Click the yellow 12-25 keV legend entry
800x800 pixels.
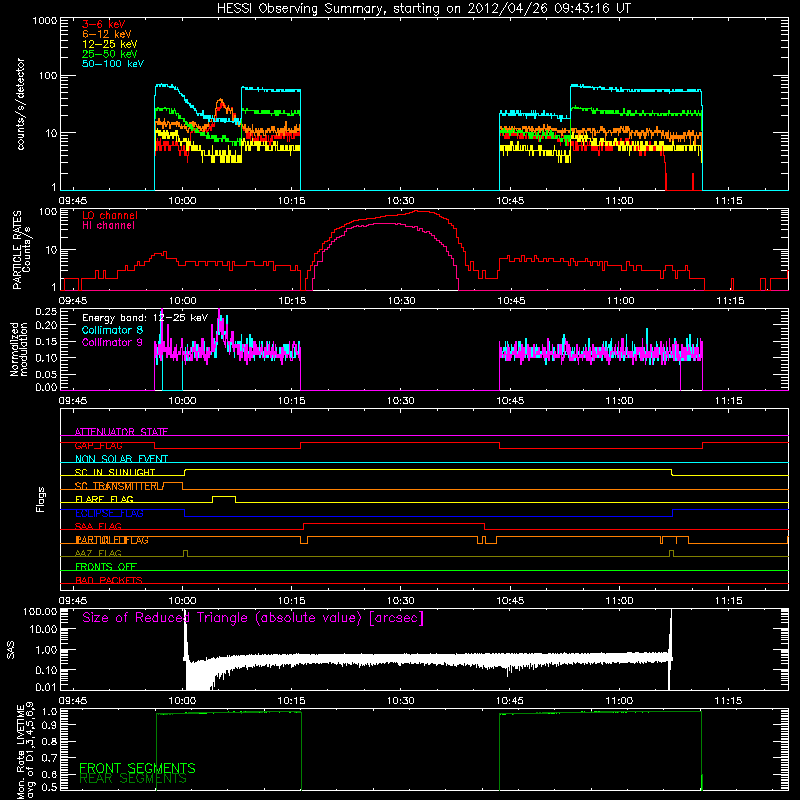point(110,44)
